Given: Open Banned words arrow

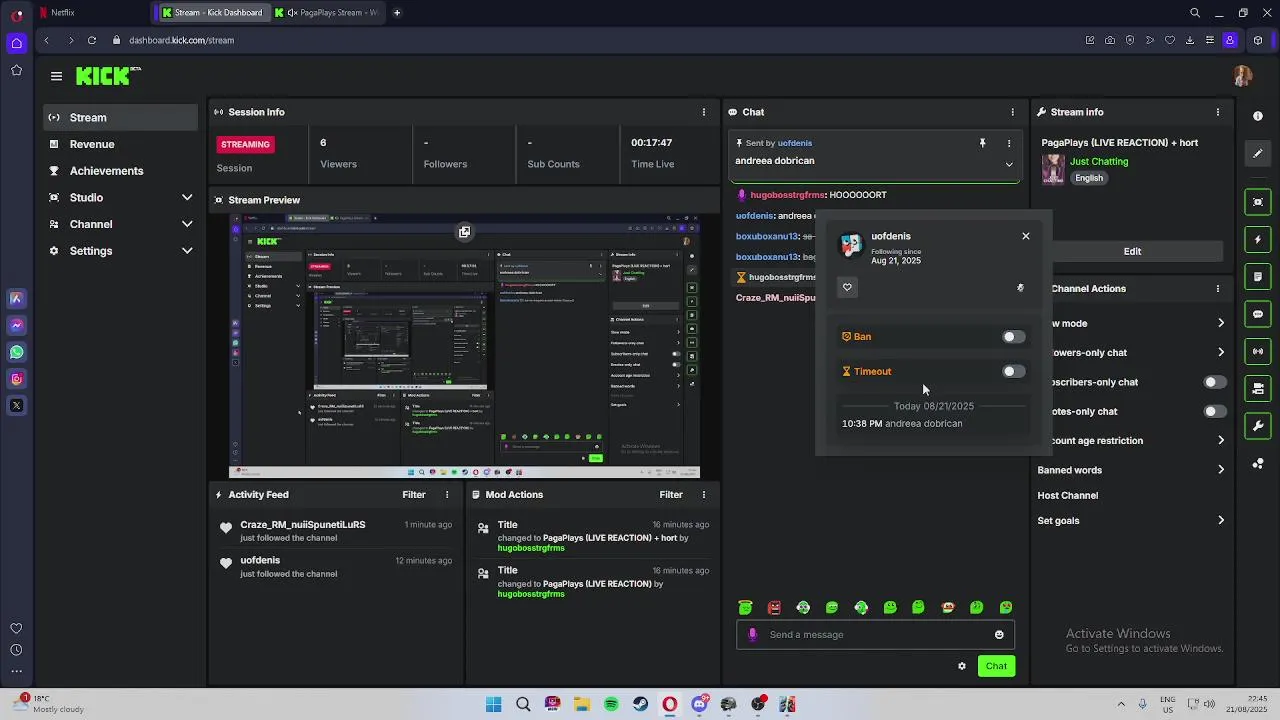Looking at the screenshot, I should click(x=1220, y=470).
